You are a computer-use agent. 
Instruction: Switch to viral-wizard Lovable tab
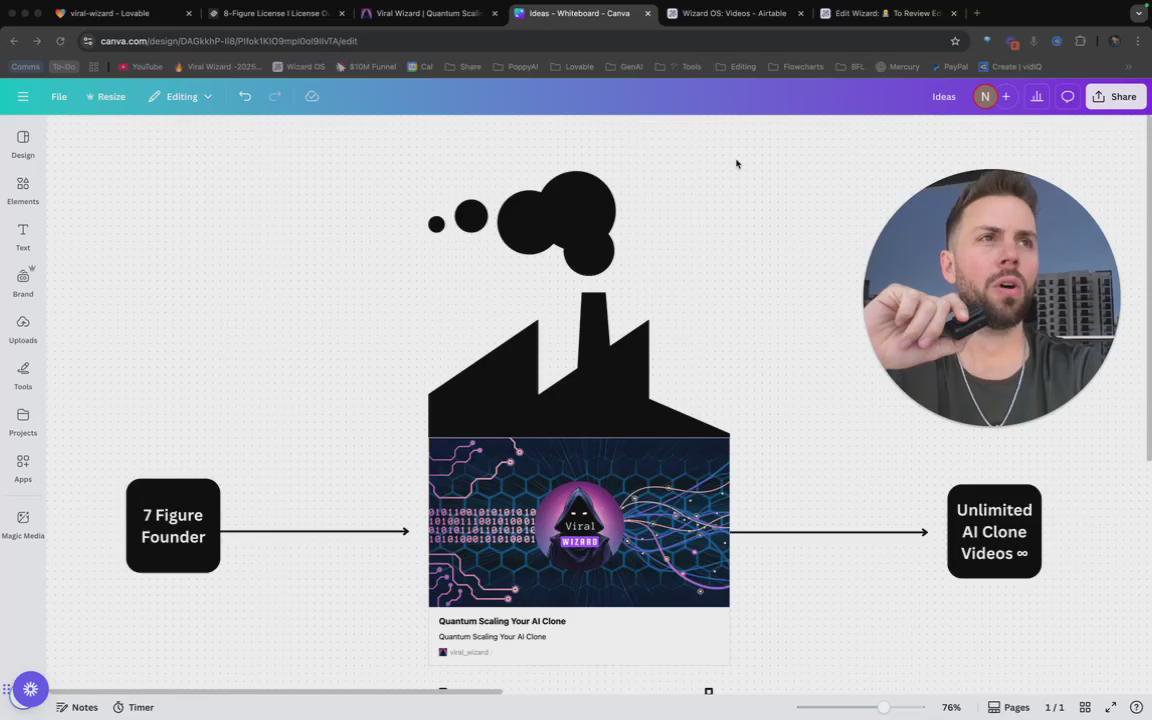[121, 13]
